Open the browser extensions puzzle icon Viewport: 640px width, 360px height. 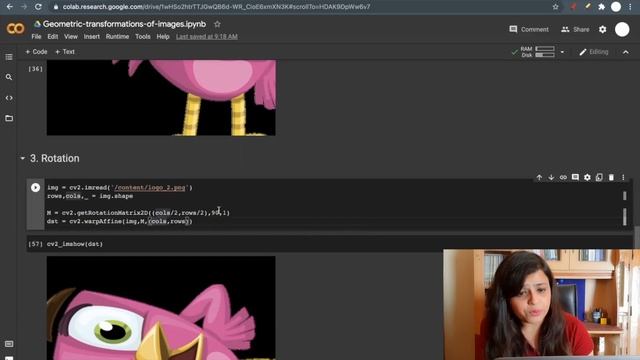click(x=602, y=7)
